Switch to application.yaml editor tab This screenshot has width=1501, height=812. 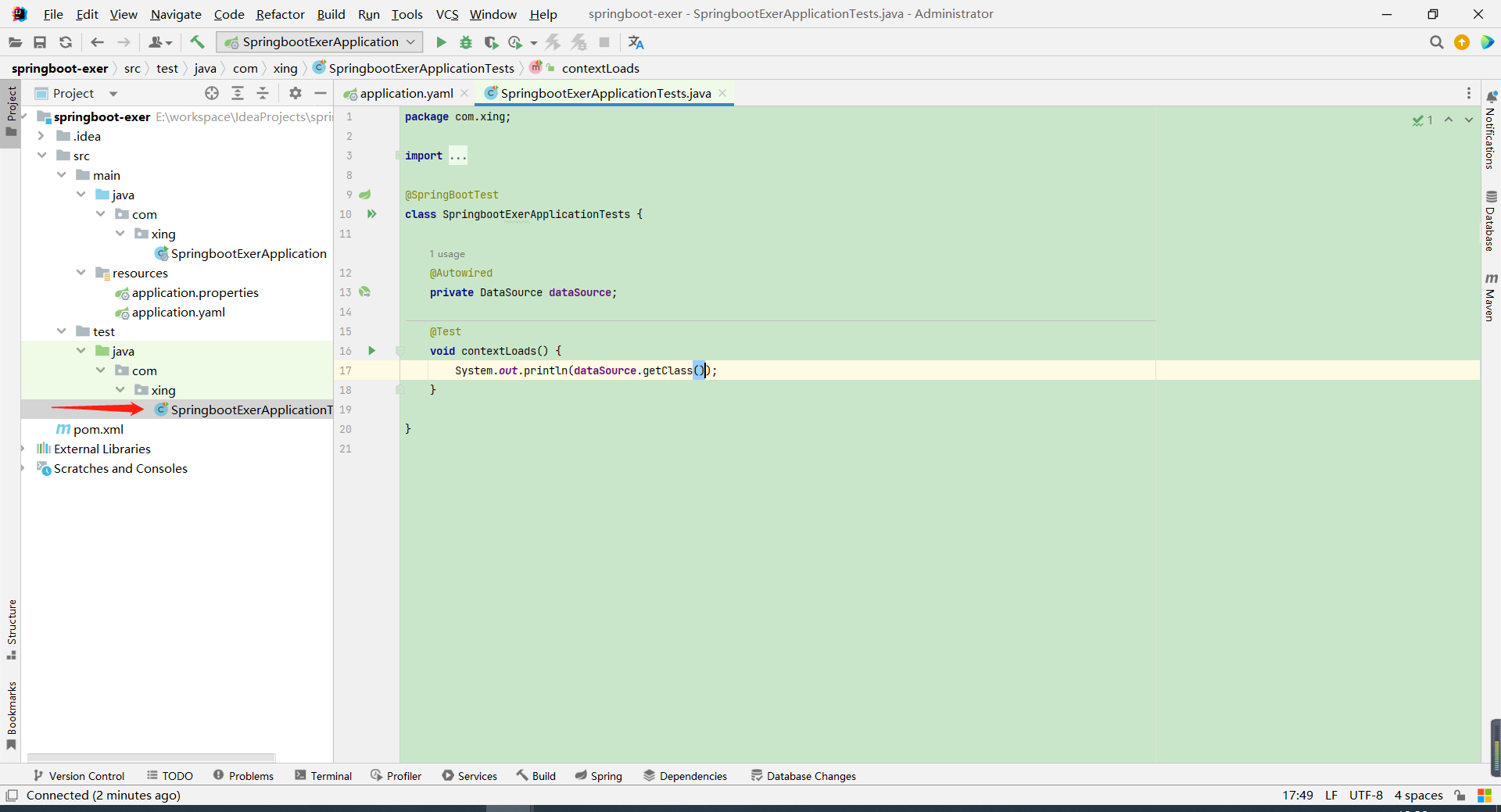406,93
